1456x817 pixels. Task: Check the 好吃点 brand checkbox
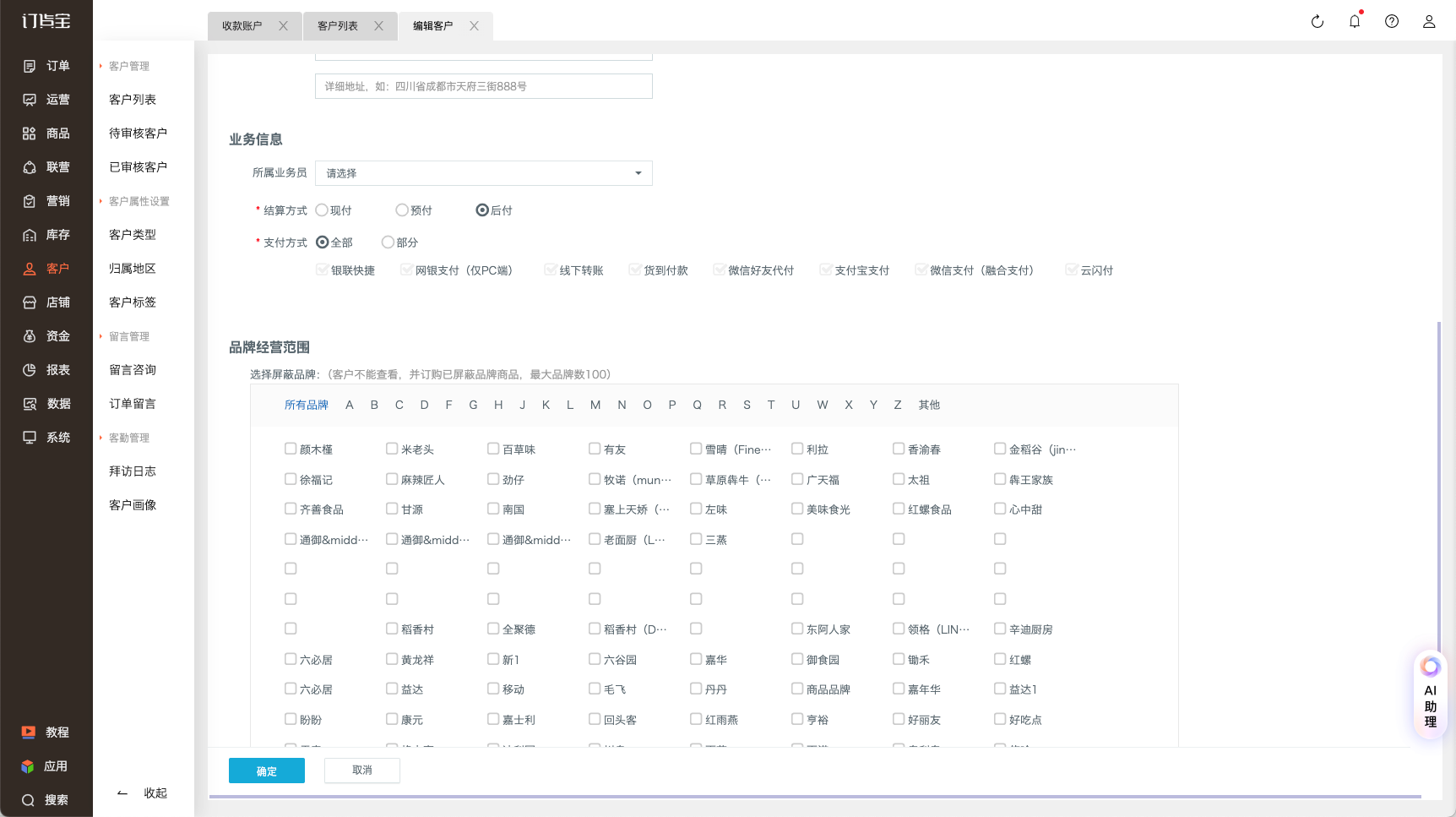[1000, 719]
